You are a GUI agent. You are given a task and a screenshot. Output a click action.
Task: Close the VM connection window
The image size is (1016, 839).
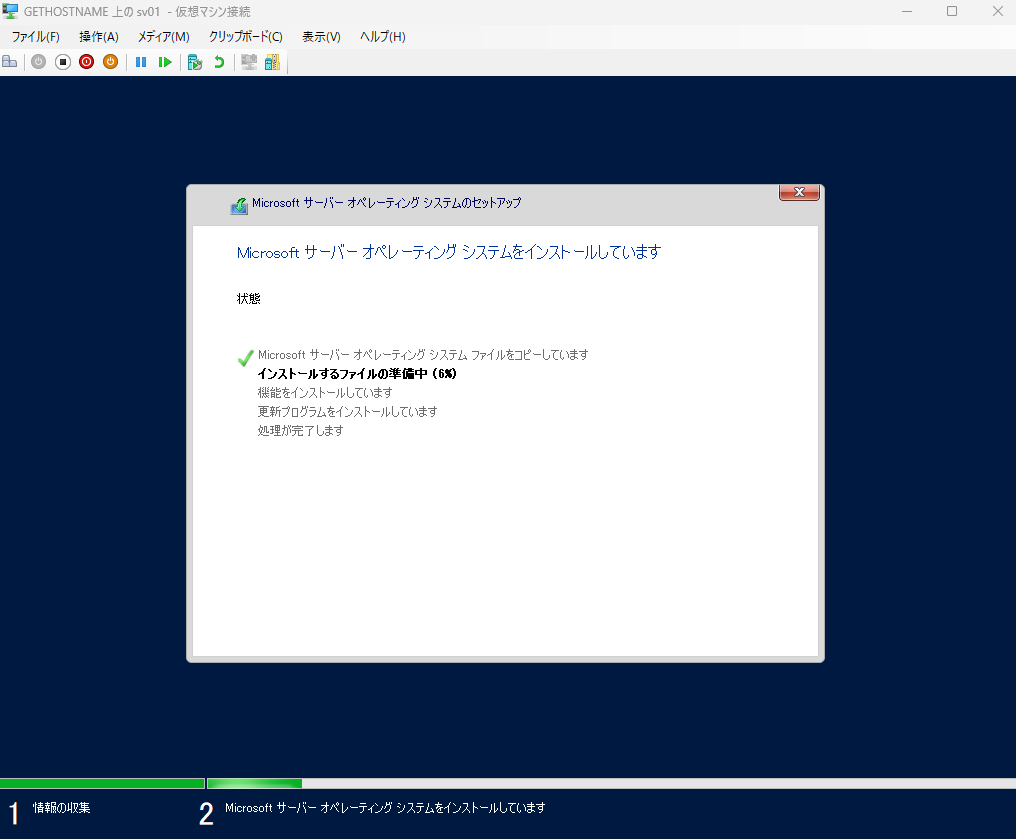pyautogui.click(x=998, y=11)
